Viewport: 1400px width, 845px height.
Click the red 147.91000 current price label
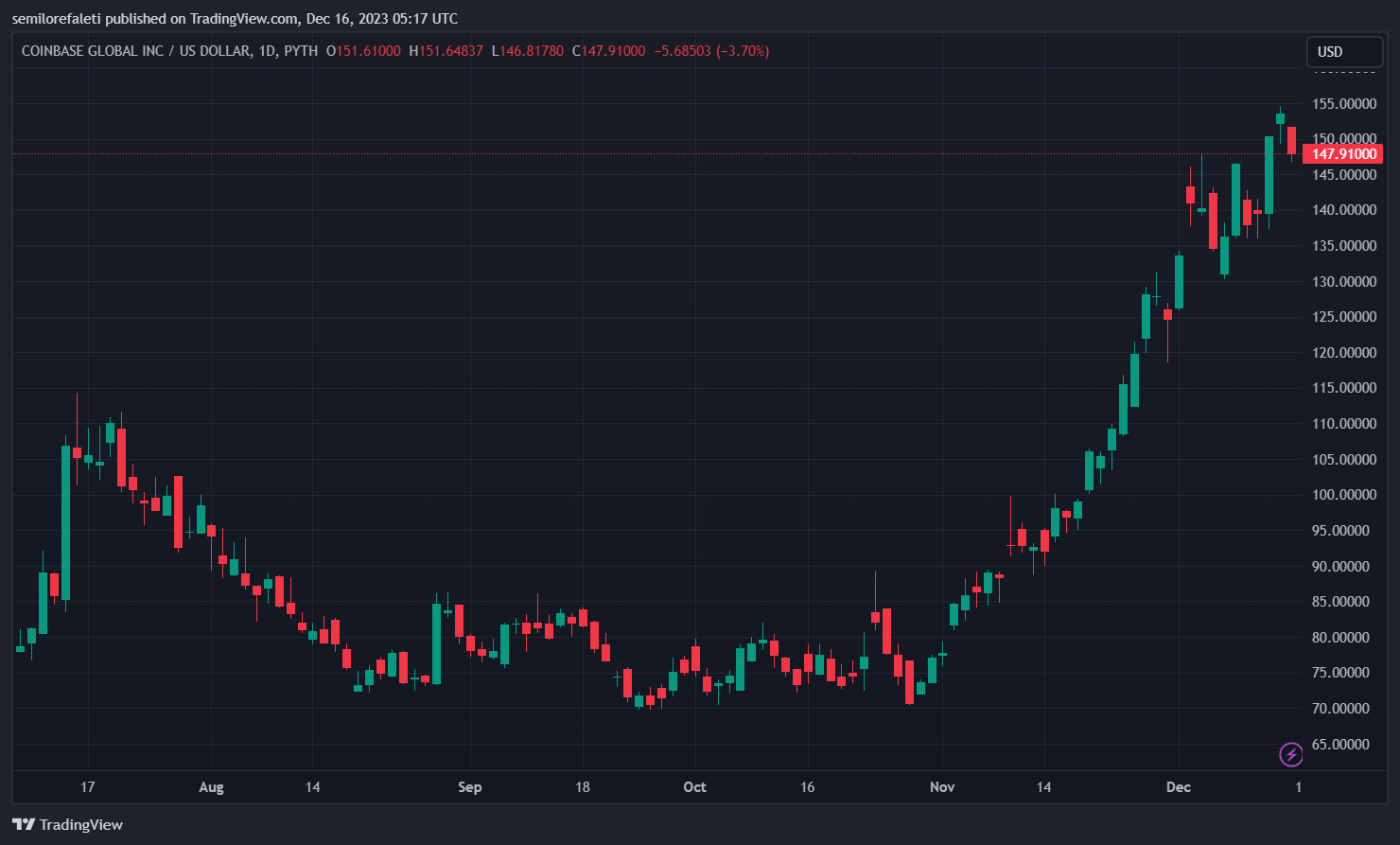1342,153
